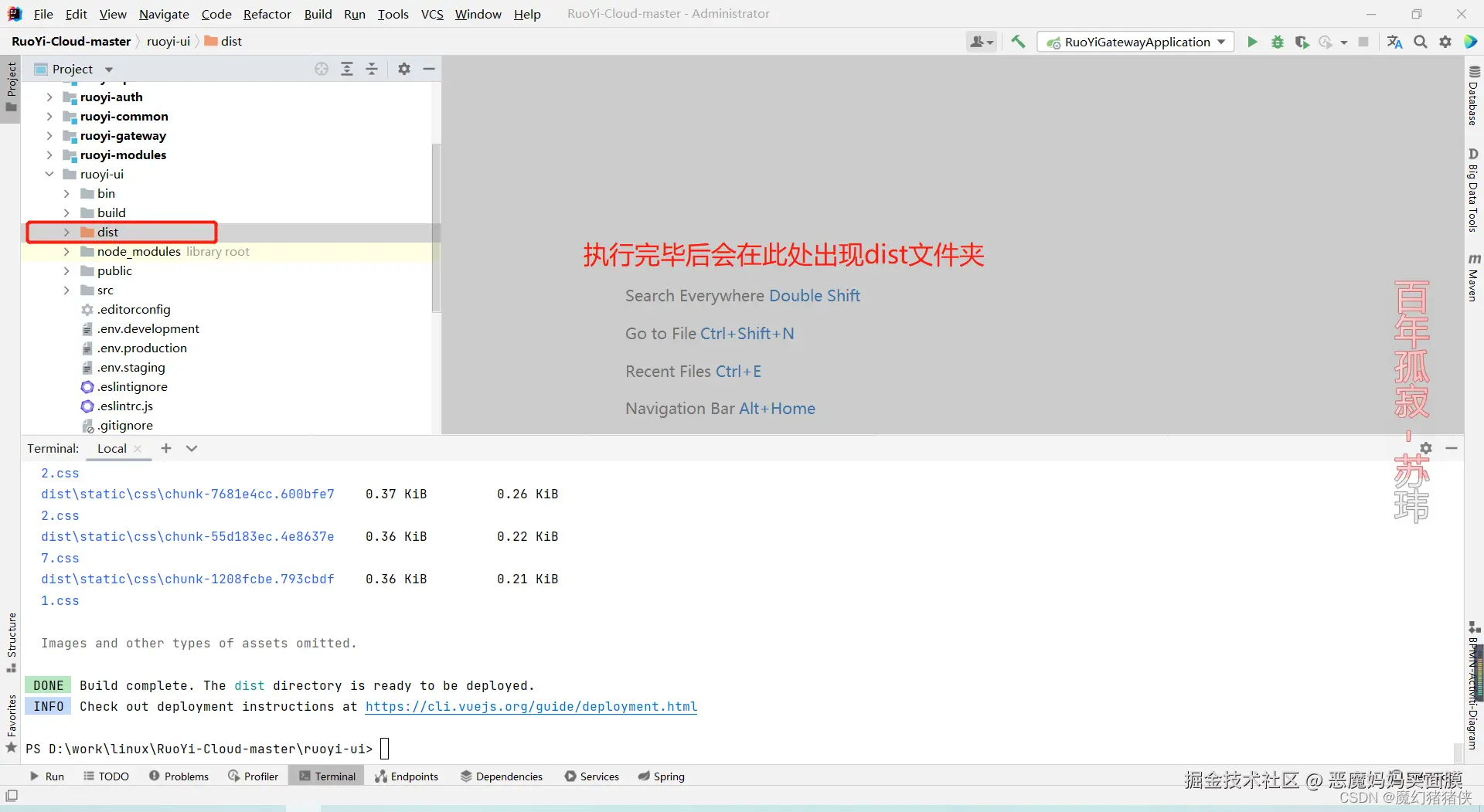Expand the ruoyi-modules folder
This screenshot has width=1484, height=812.
coord(49,155)
